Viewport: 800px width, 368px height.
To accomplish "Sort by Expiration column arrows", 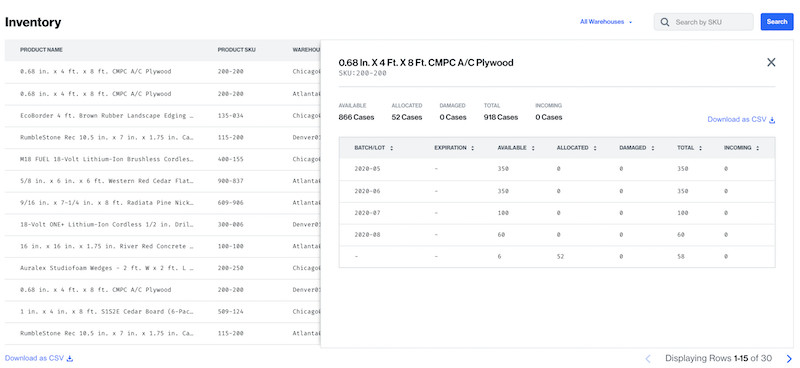I will coord(472,148).
